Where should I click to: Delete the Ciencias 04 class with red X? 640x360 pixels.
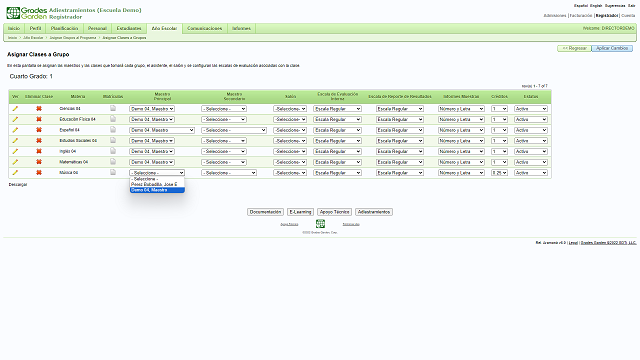[x=39, y=109]
